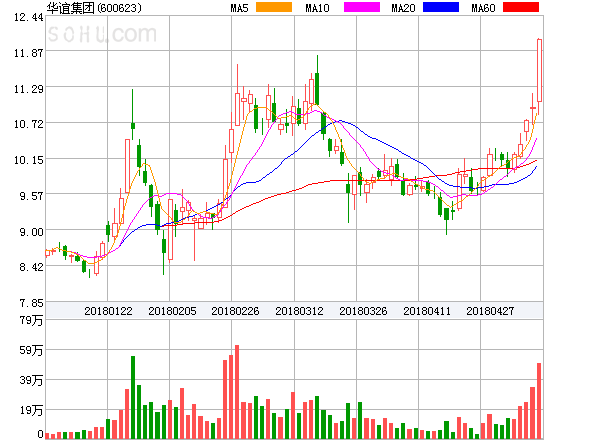Click the MA60 legend label
600x440 pixels.
(483, 8)
